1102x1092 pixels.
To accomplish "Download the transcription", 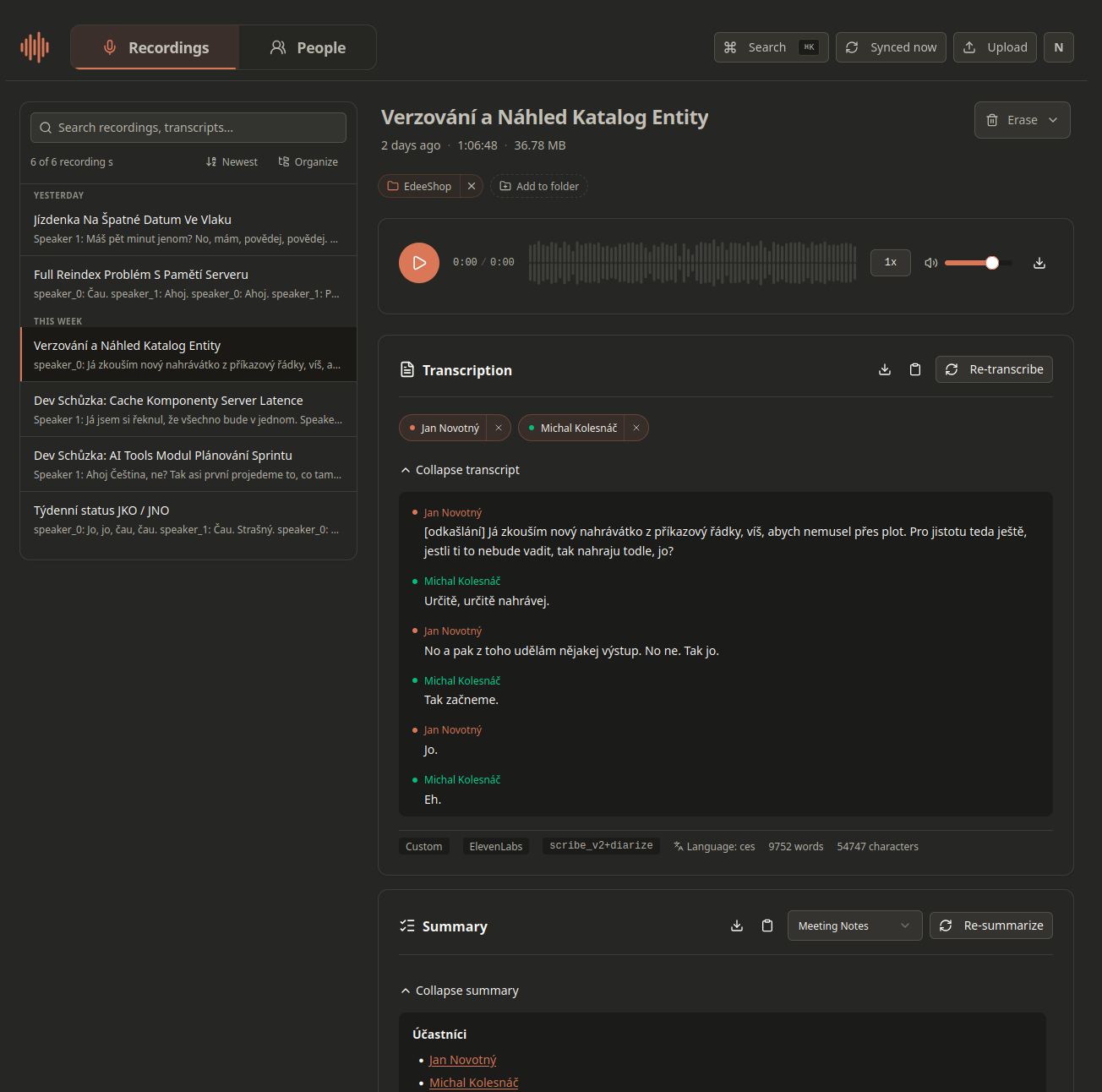I will 885,369.
